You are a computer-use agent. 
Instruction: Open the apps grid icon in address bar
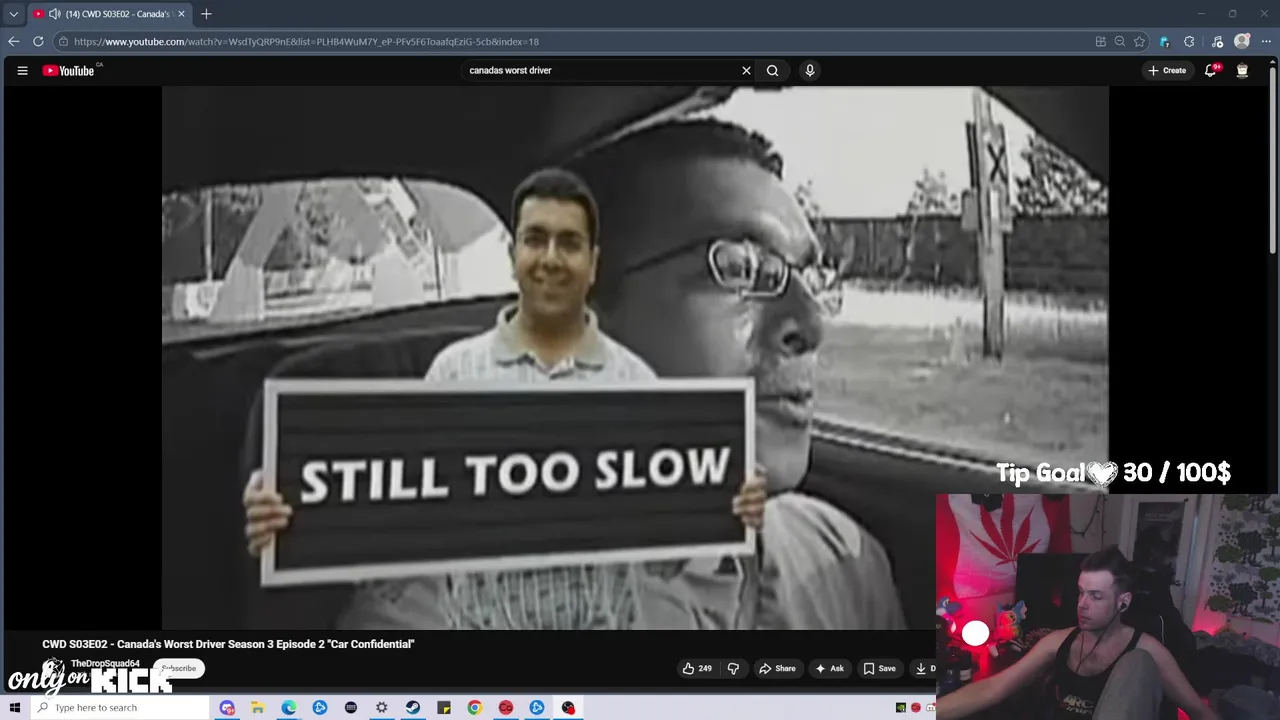[1101, 41]
